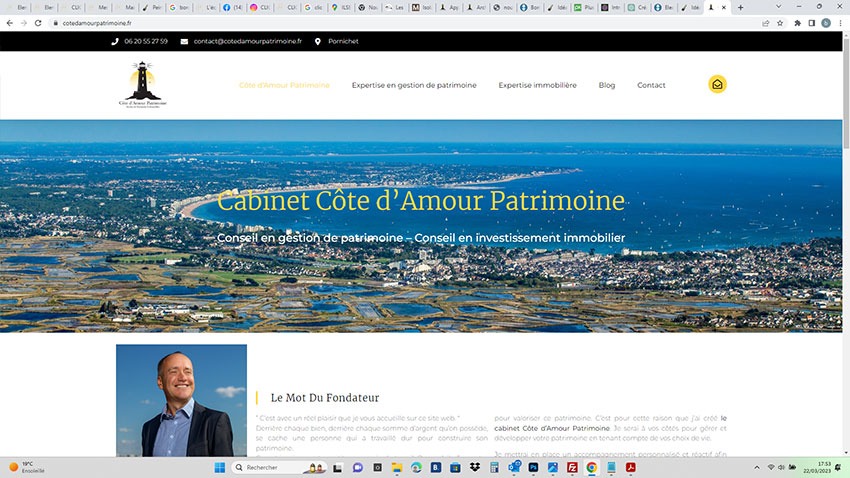
Task: Open FileZilla from the taskbar
Action: [x=572, y=468]
